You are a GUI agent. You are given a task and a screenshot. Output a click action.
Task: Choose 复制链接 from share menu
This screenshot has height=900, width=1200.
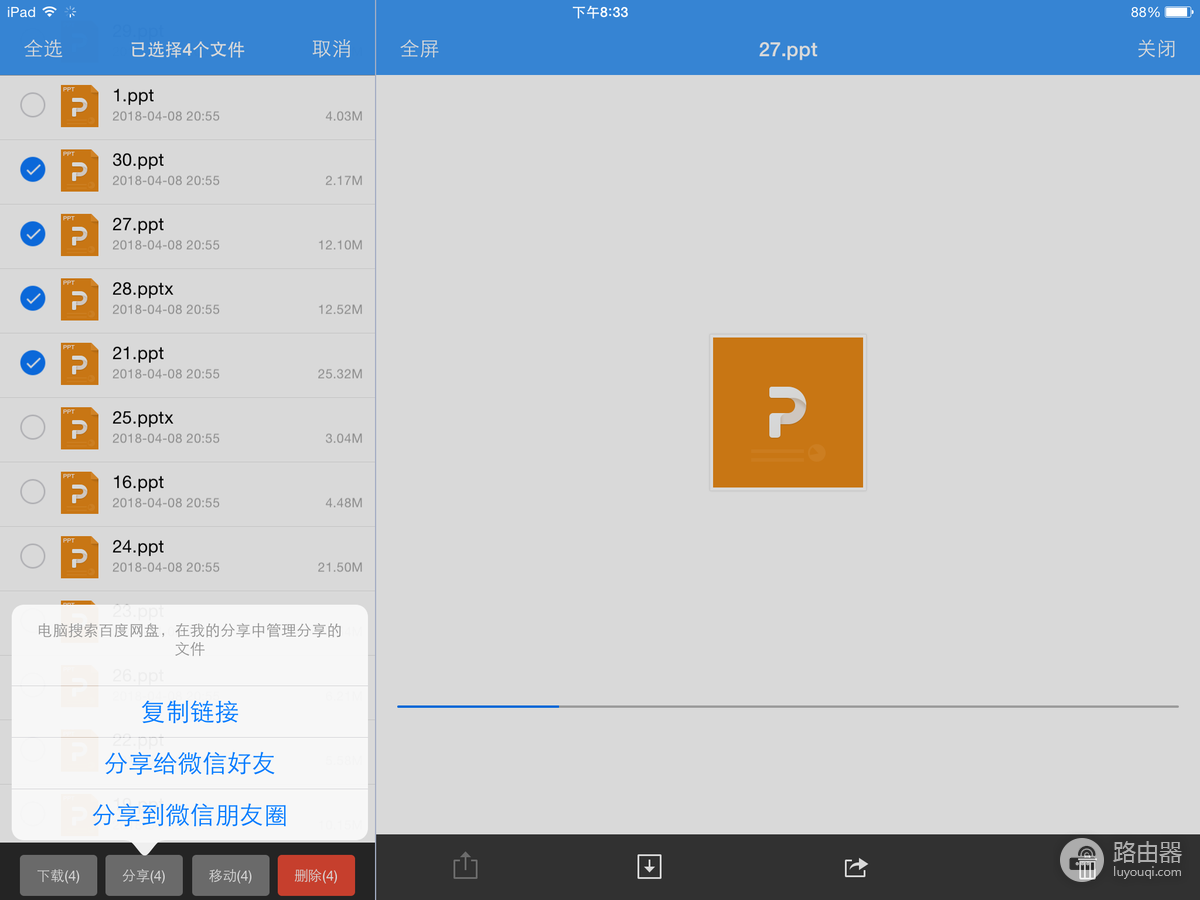190,712
